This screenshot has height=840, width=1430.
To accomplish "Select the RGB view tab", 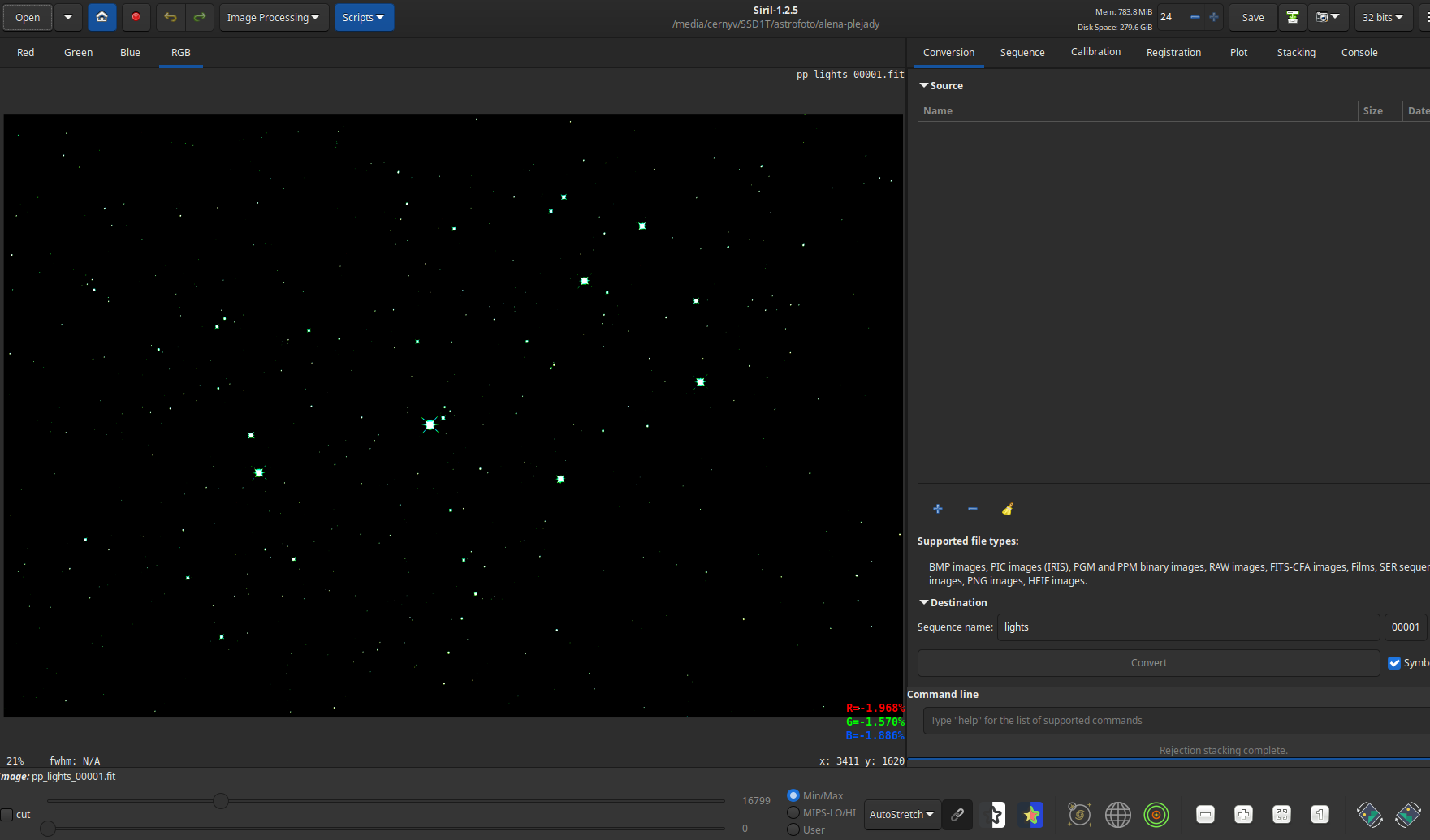I will (x=181, y=52).
